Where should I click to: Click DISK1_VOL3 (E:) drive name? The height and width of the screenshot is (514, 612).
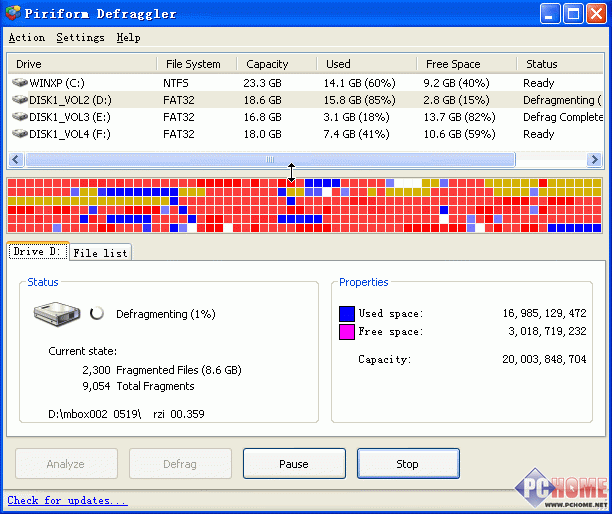click(x=70, y=117)
